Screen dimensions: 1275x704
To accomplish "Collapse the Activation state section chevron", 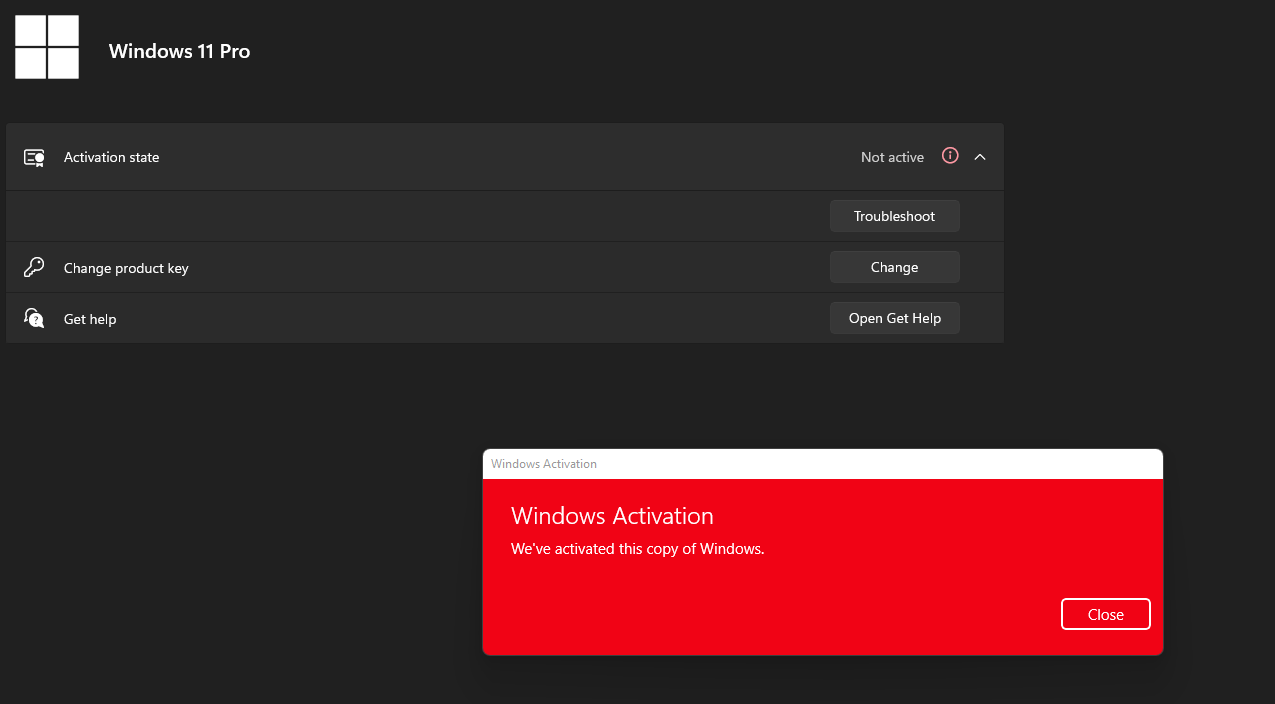I will pos(980,157).
